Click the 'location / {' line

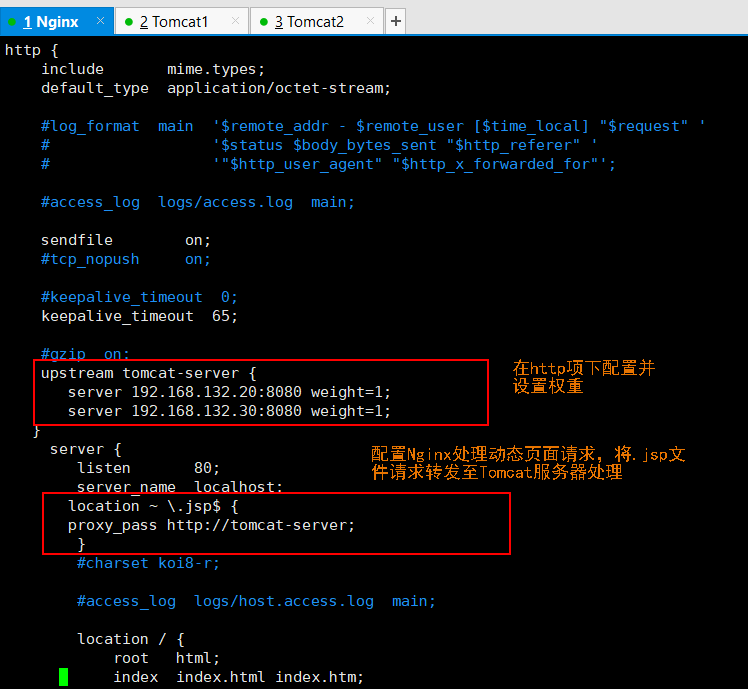click(x=131, y=639)
